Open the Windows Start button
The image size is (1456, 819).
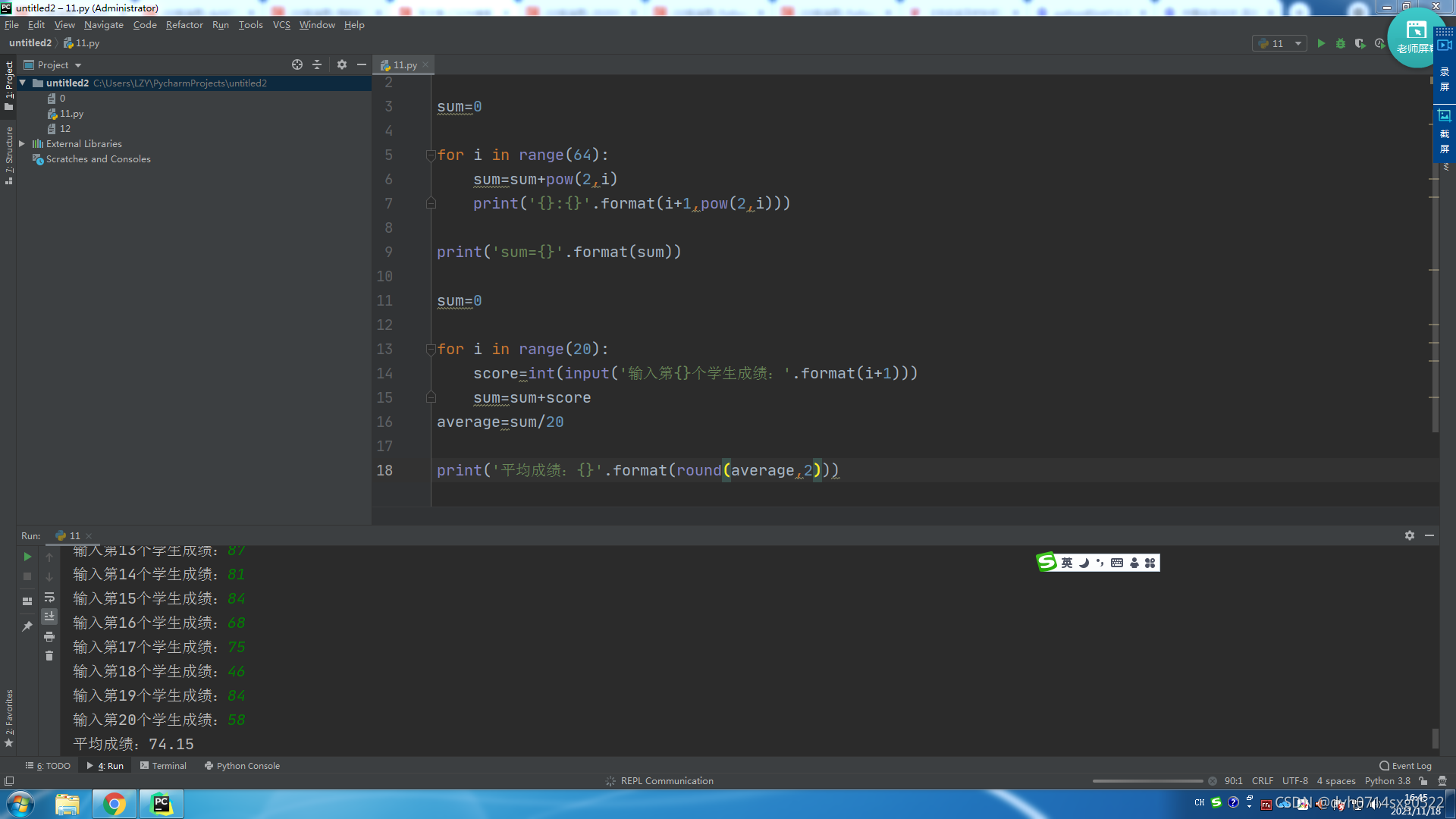coord(20,804)
